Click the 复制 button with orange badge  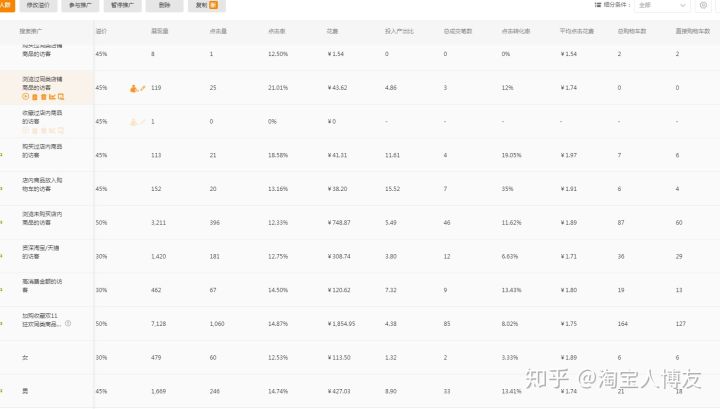click(207, 5)
